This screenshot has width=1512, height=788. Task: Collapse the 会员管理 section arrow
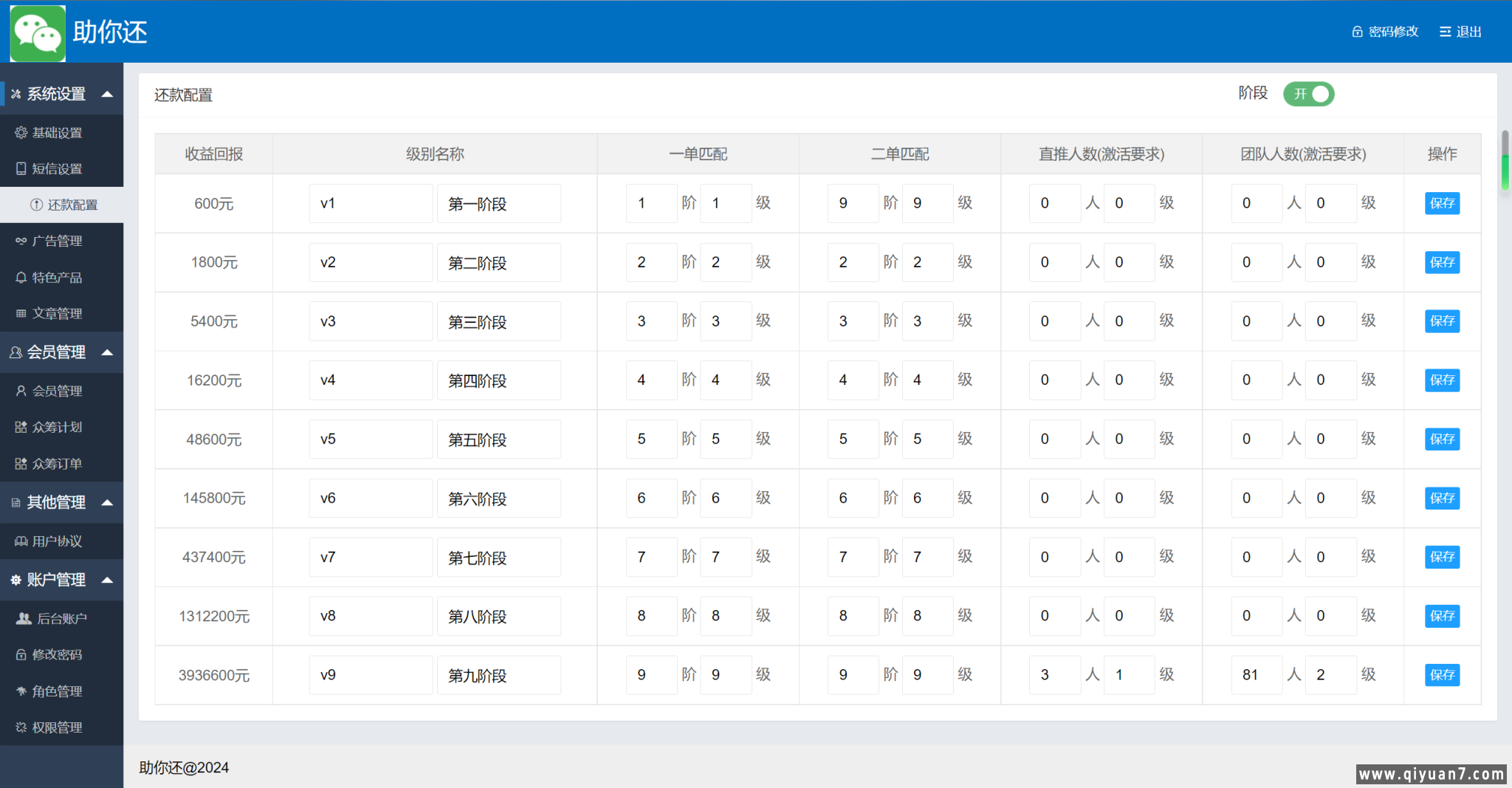point(107,352)
